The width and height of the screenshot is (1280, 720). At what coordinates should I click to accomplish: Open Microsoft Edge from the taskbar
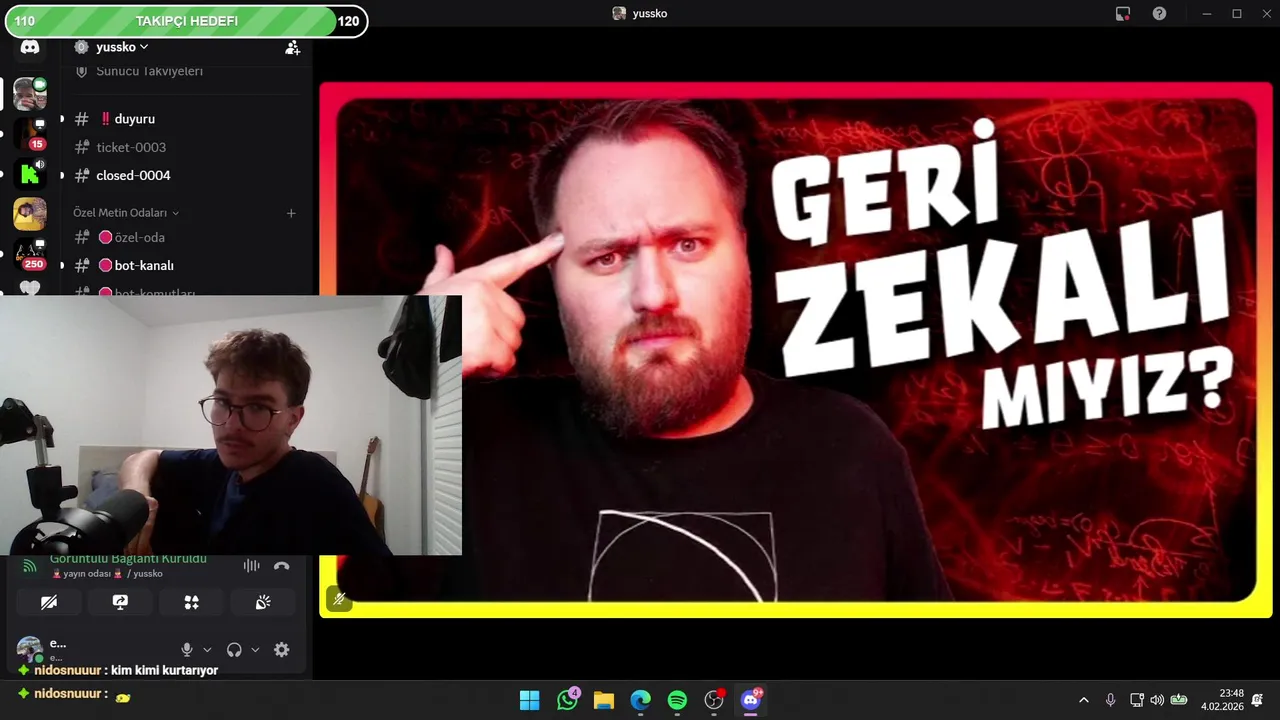coord(640,700)
